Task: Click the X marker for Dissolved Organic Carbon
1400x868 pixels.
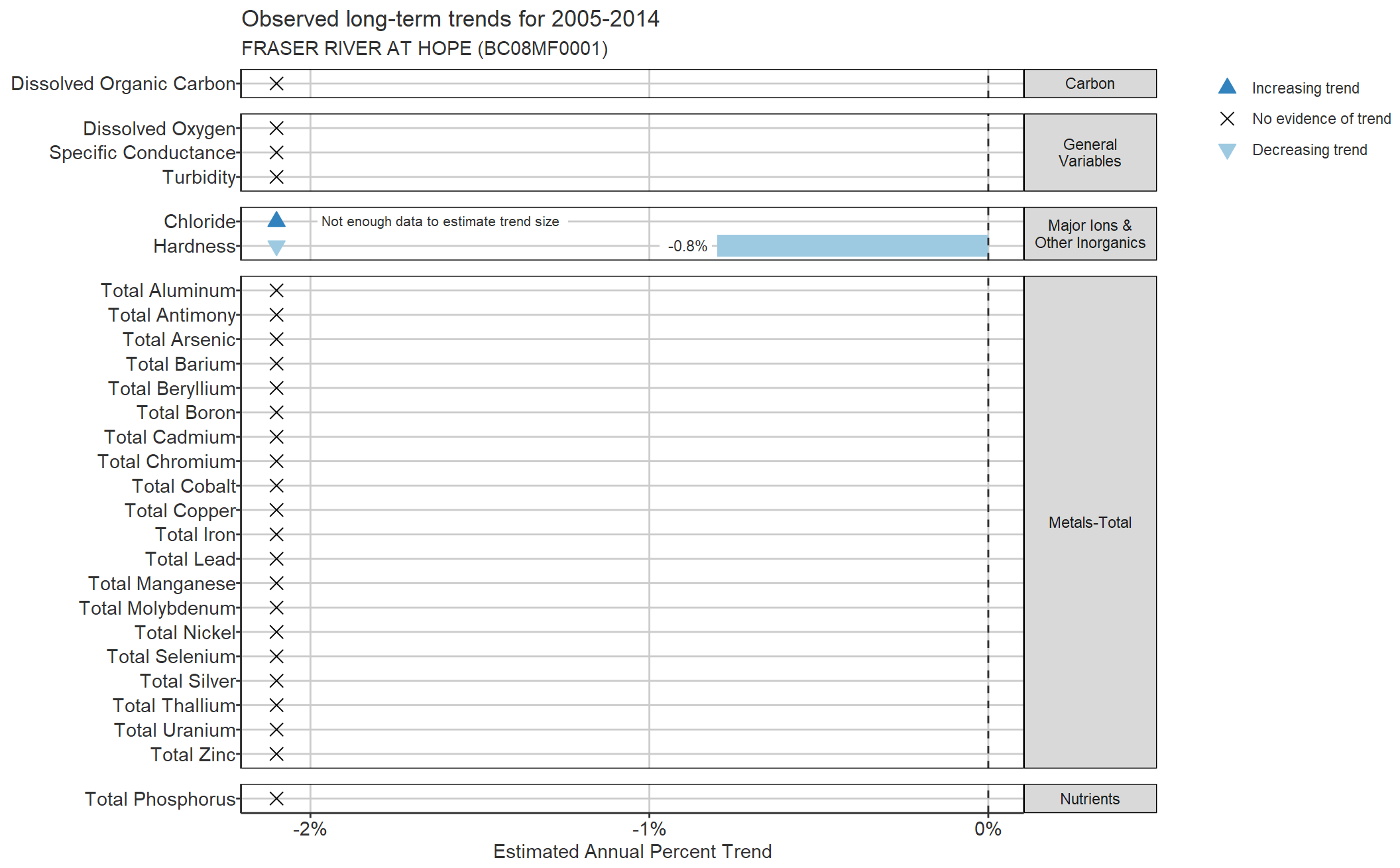Action: (276, 84)
